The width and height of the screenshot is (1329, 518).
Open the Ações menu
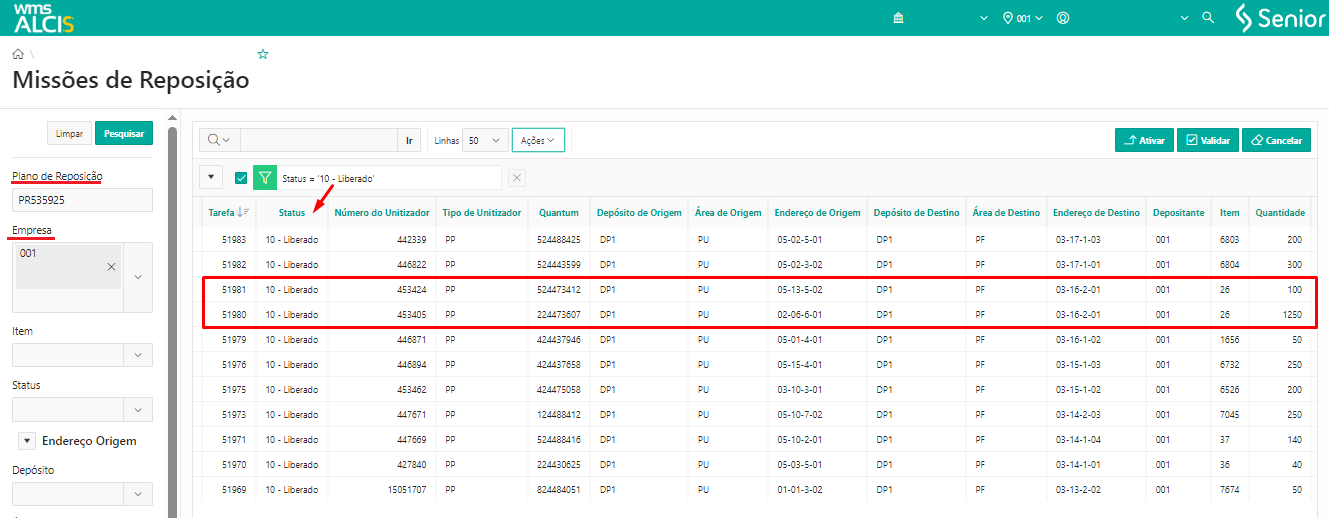538,141
